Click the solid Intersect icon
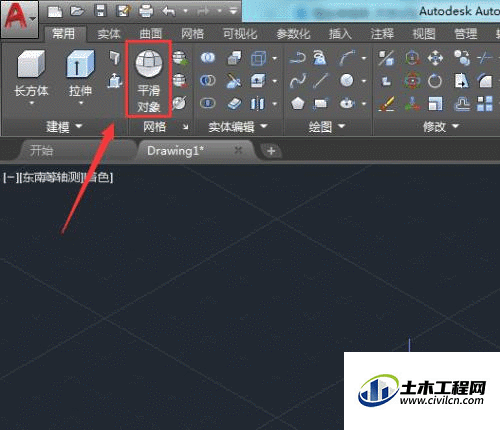This screenshot has height=430, width=500. click(x=208, y=103)
